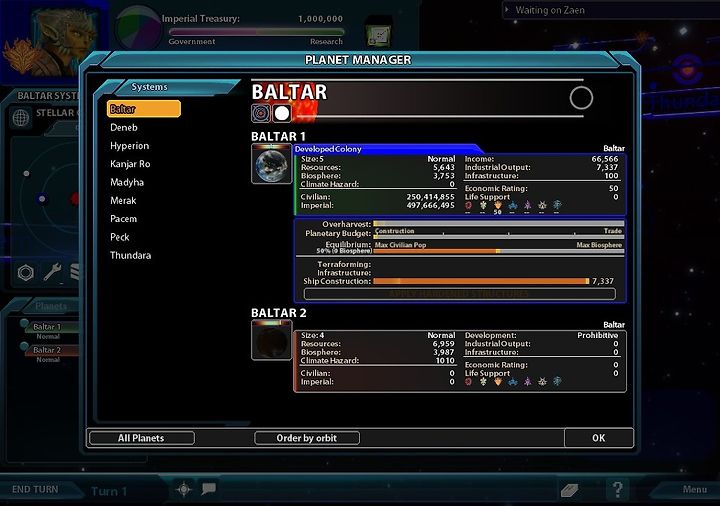Open the Baltar 1 planet thumbnail
The image size is (720, 506).
coord(271,164)
